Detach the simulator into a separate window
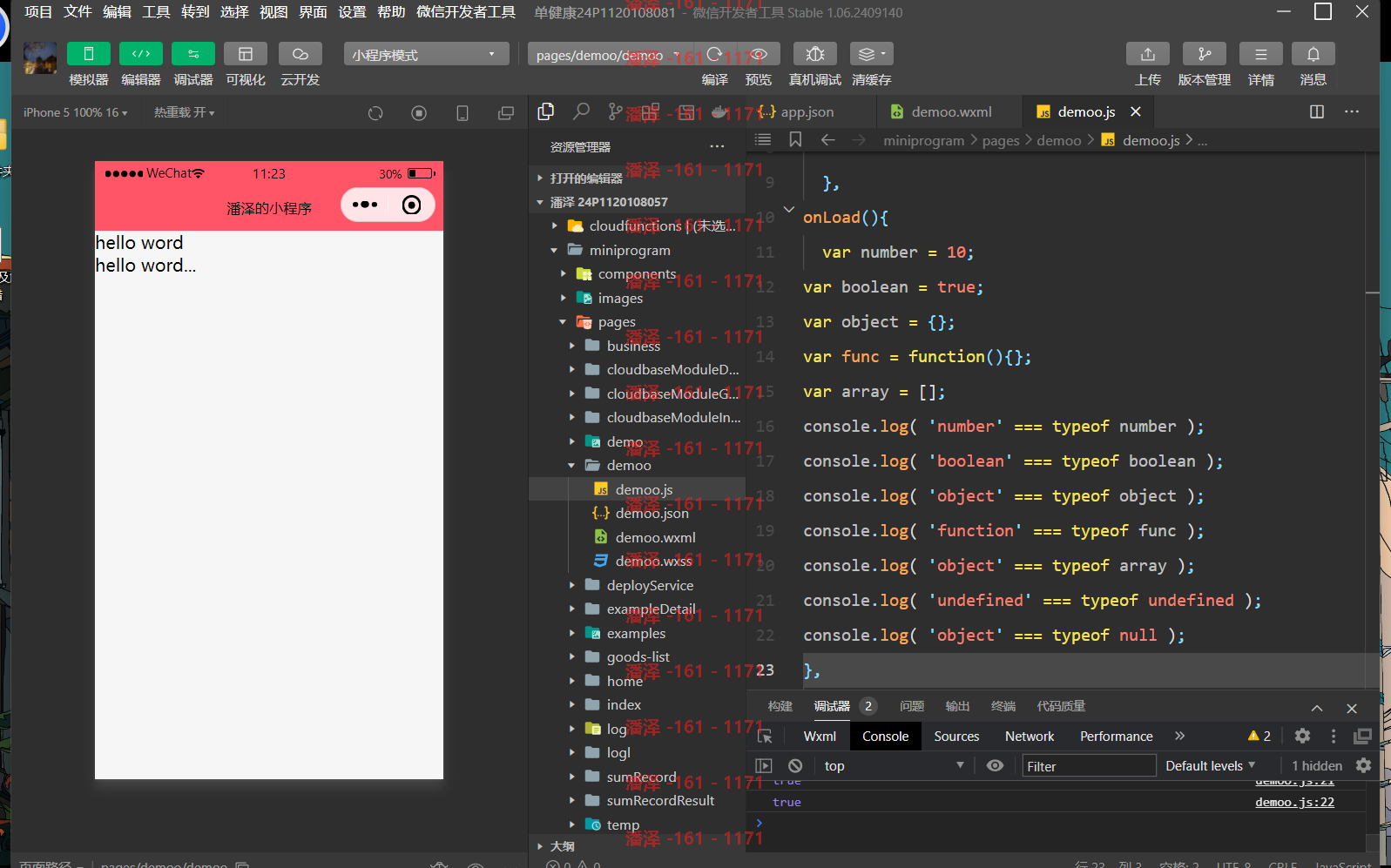Viewport: 1391px width, 868px height. coord(506,113)
